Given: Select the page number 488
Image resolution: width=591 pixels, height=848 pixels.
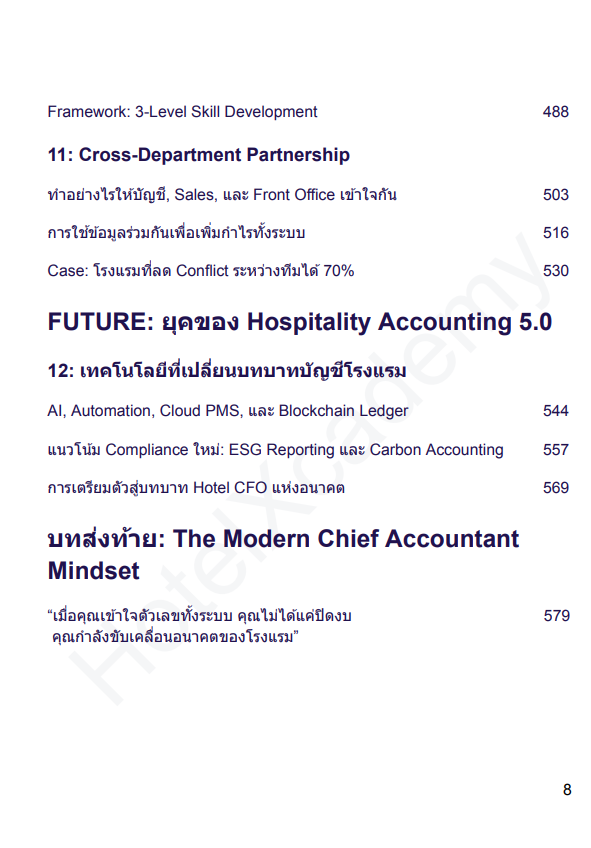Looking at the screenshot, I should coord(556,112).
